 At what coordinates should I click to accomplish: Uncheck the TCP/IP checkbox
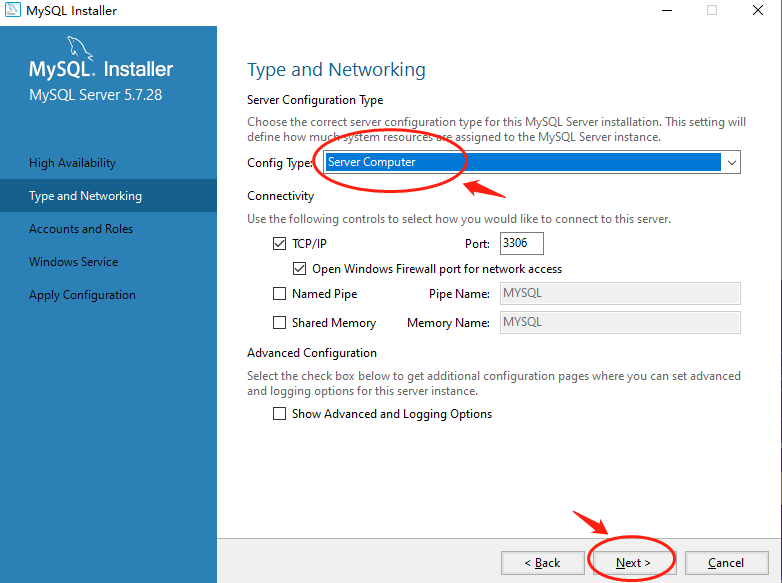click(x=279, y=243)
